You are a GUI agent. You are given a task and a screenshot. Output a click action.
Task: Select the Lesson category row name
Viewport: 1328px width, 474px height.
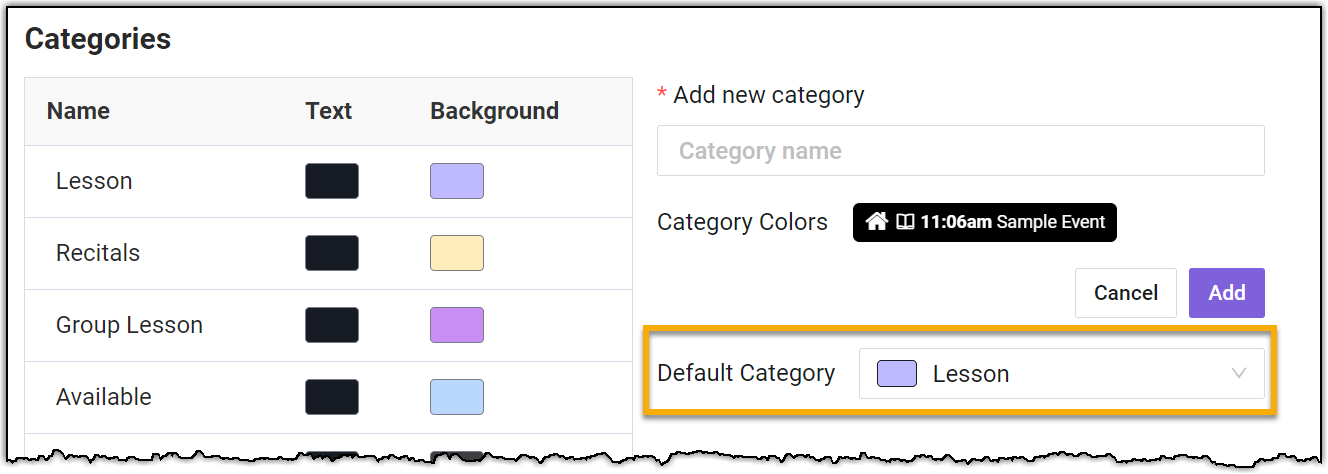pos(94,181)
